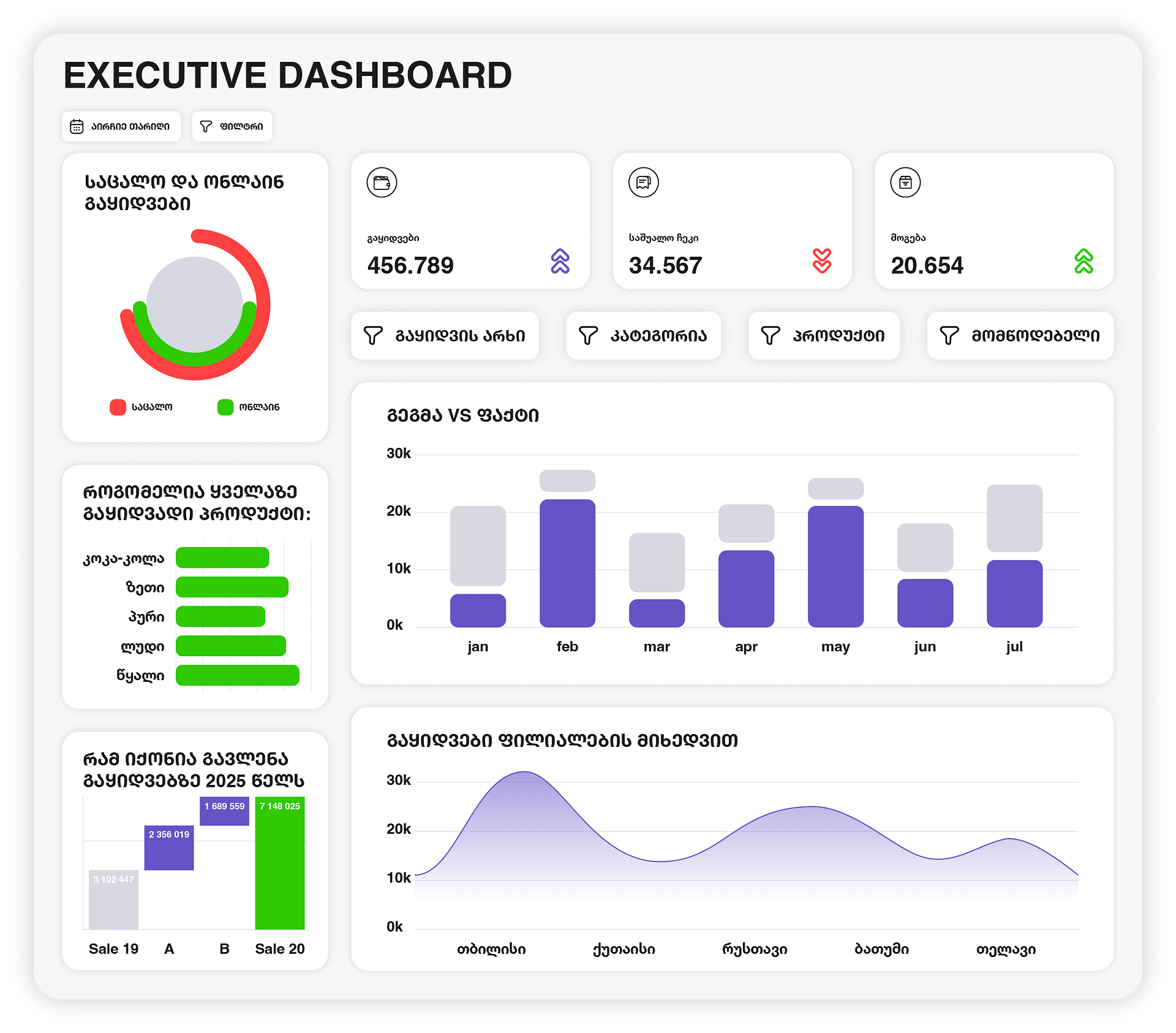This screenshot has height=1033, width=1176.
Task: Click the wallet icon in the გაყიდვები card
Action: coord(382,183)
